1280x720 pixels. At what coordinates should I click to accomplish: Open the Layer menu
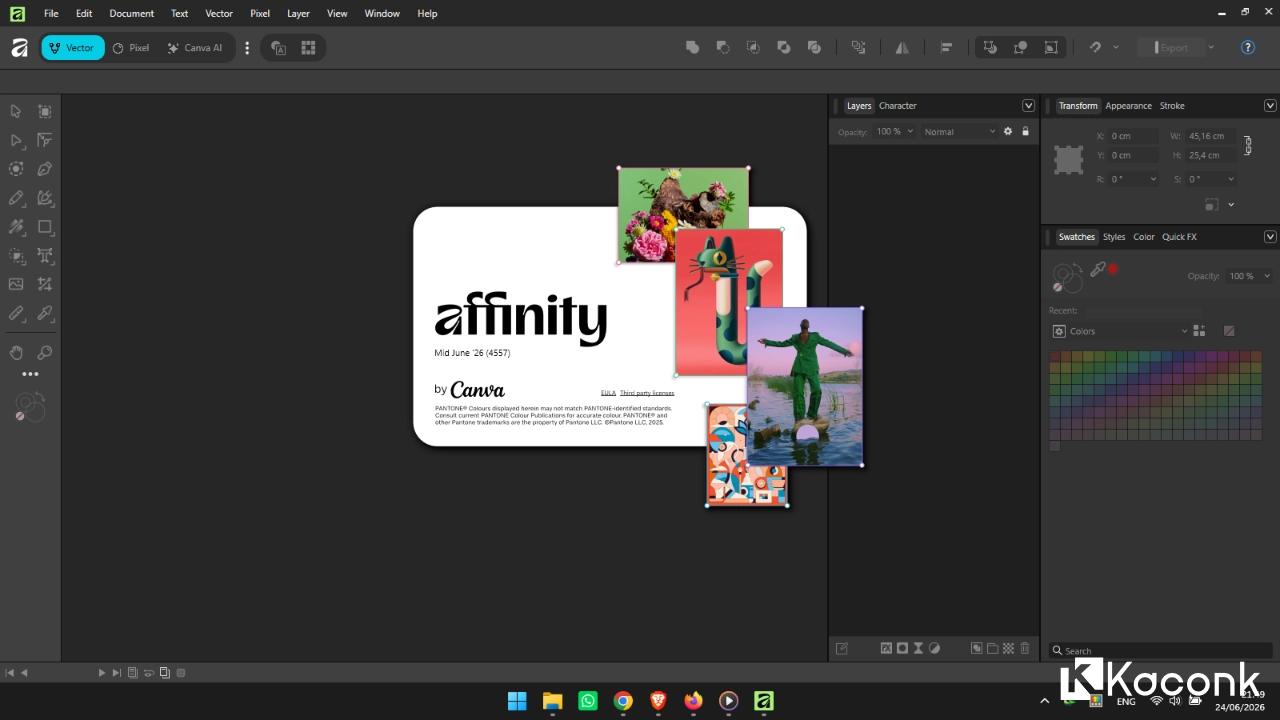click(298, 13)
